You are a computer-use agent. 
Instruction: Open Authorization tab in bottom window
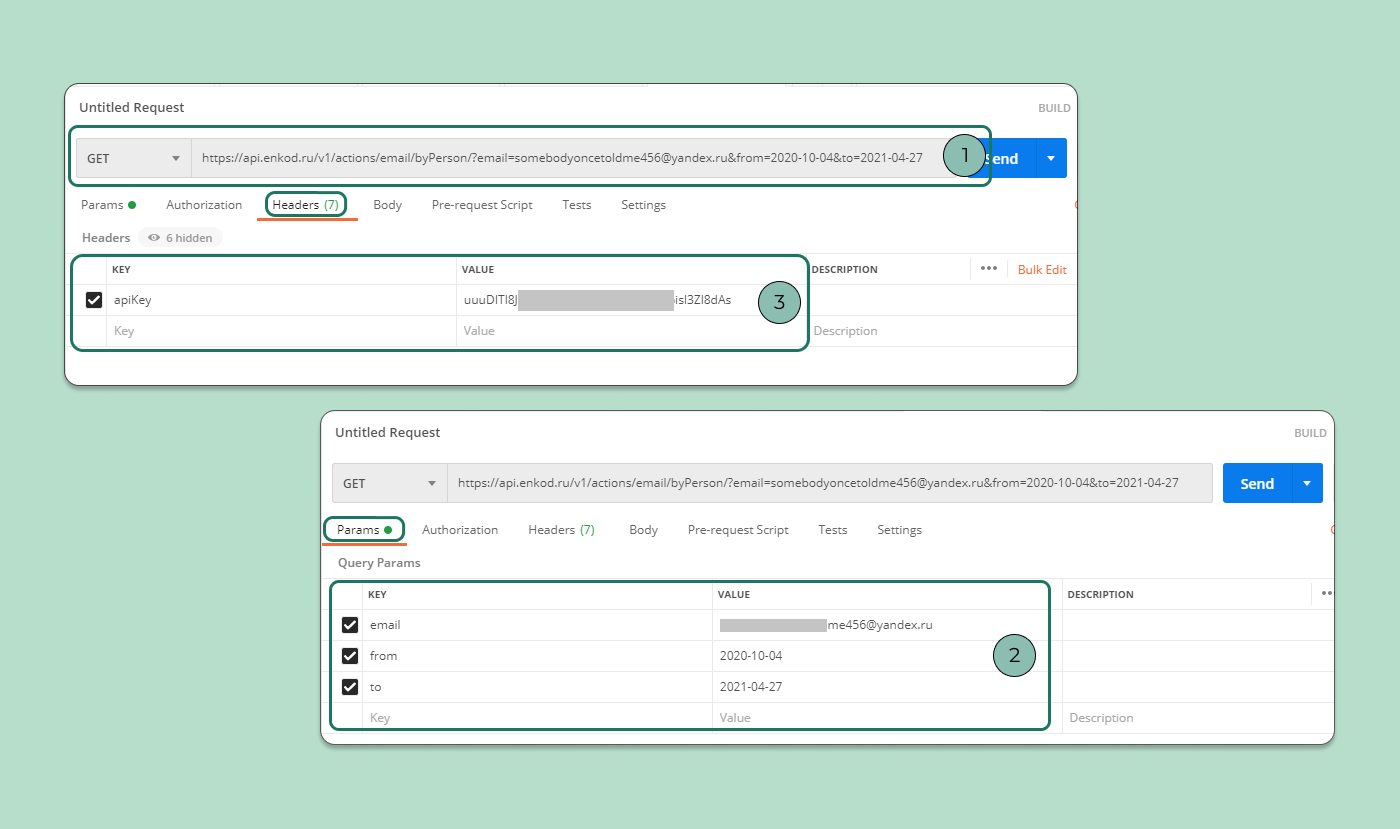tap(460, 530)
